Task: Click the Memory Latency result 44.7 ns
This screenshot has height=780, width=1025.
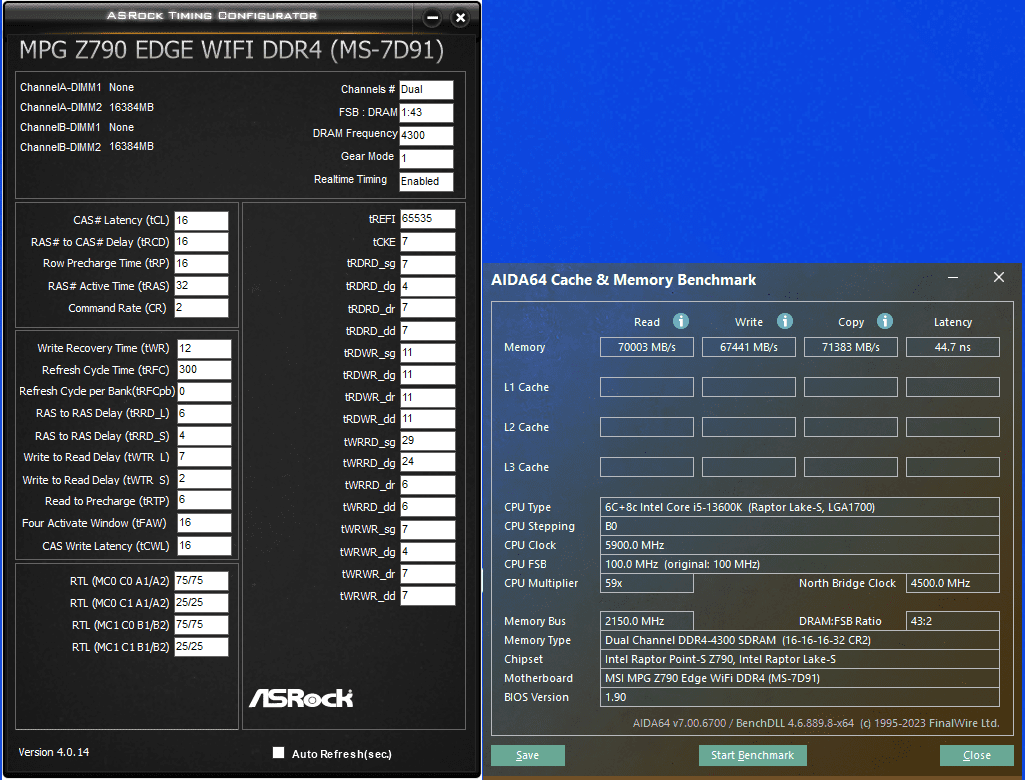Action: click(x=952, y=347)
